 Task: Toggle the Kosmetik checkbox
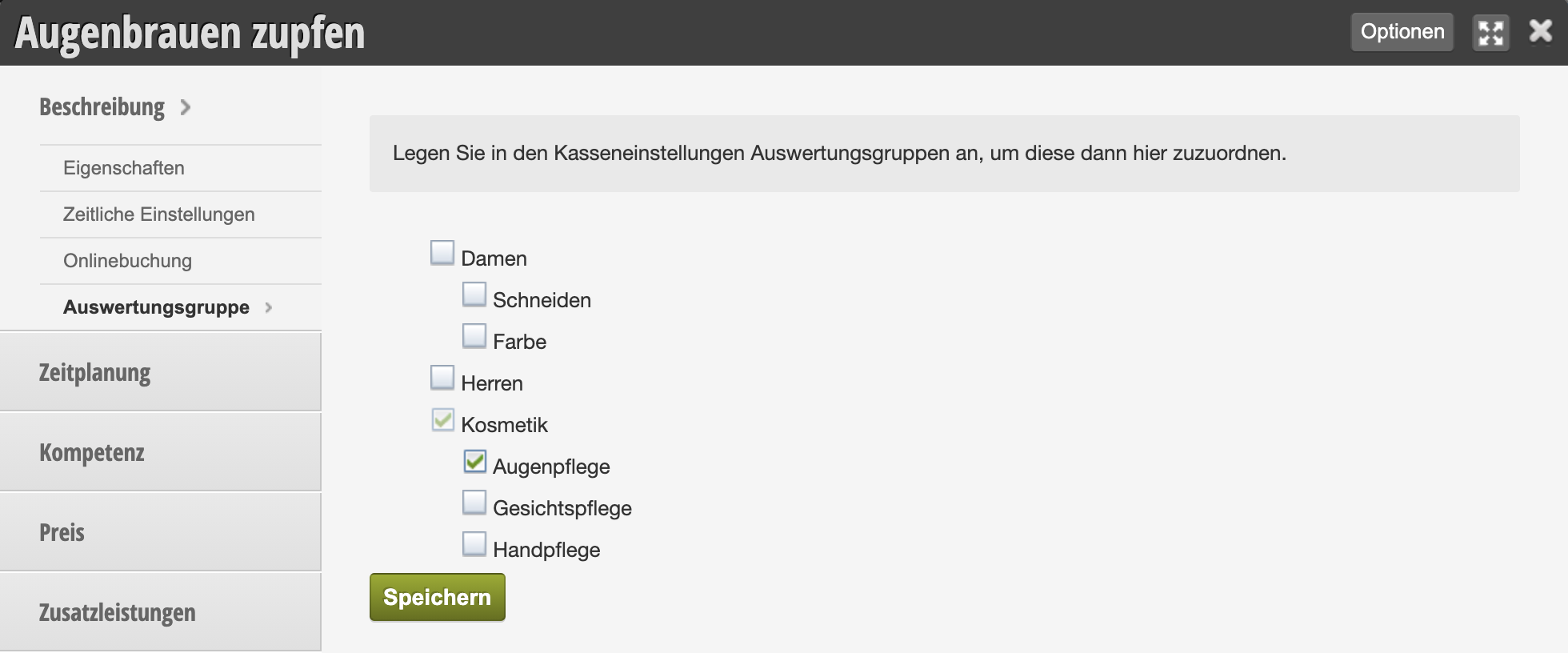(x=442, y=419)
